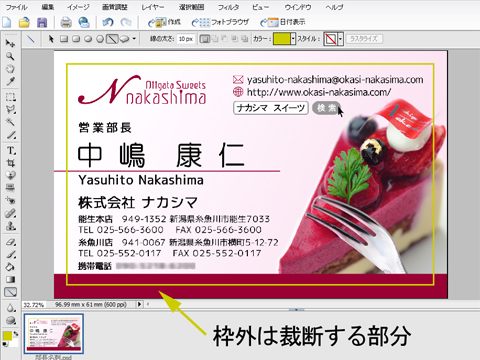The width and height of the screenshot is (480, 360).
Task: Select the Line shape tool in toolbox
Action: tap(10, 292)
